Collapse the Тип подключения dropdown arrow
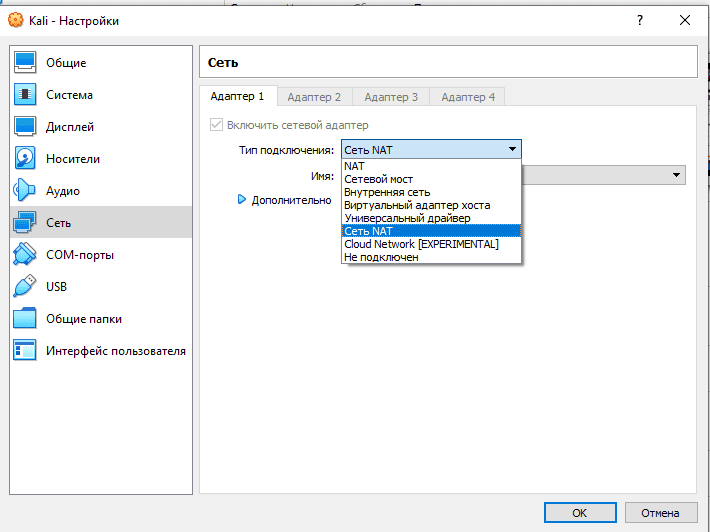 click(512, 149)
